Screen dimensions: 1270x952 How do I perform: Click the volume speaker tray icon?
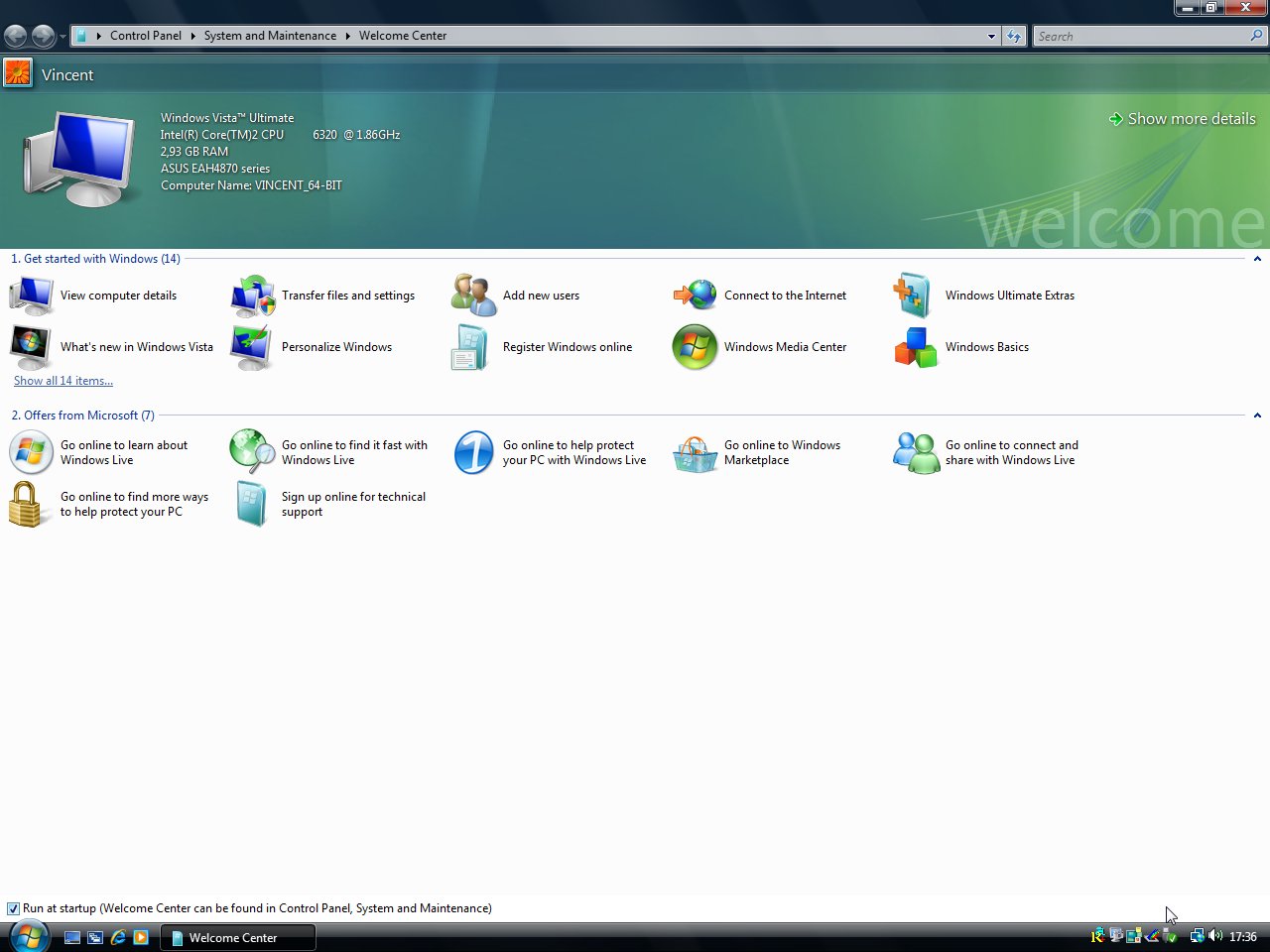1215,936
